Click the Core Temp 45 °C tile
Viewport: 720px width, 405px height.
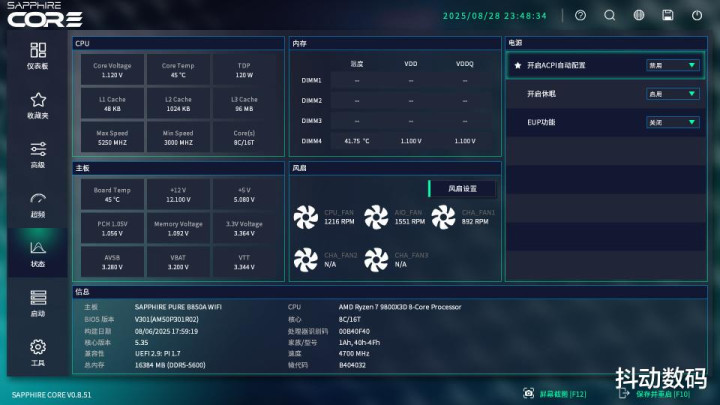coord(178,70)
